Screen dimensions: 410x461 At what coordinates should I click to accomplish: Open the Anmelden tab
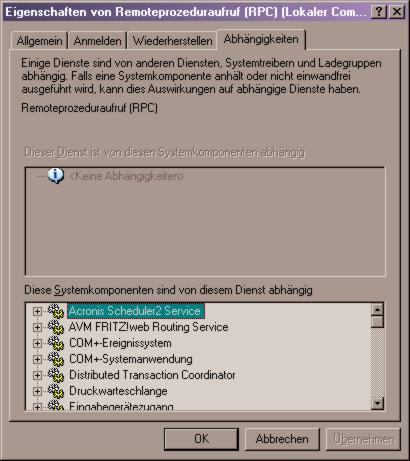(97, 41)
